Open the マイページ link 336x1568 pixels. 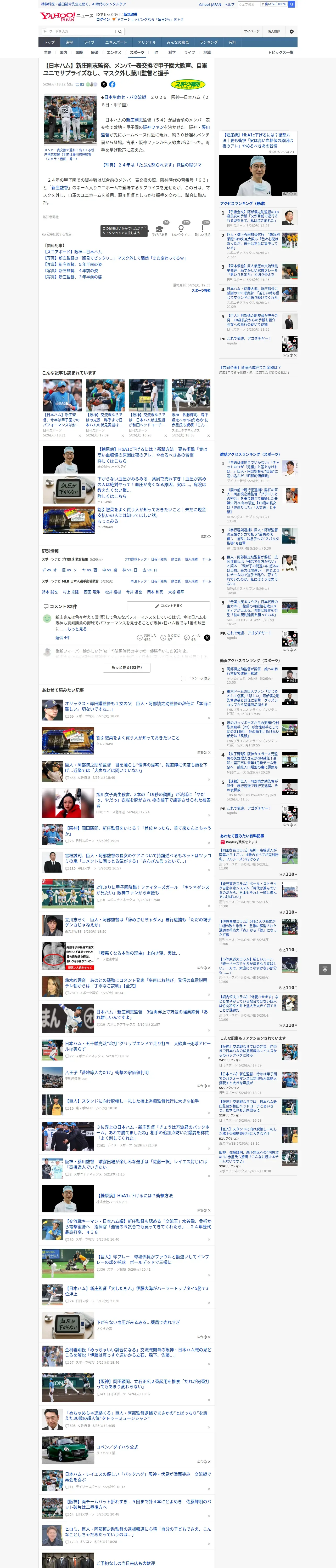point(251,32)
